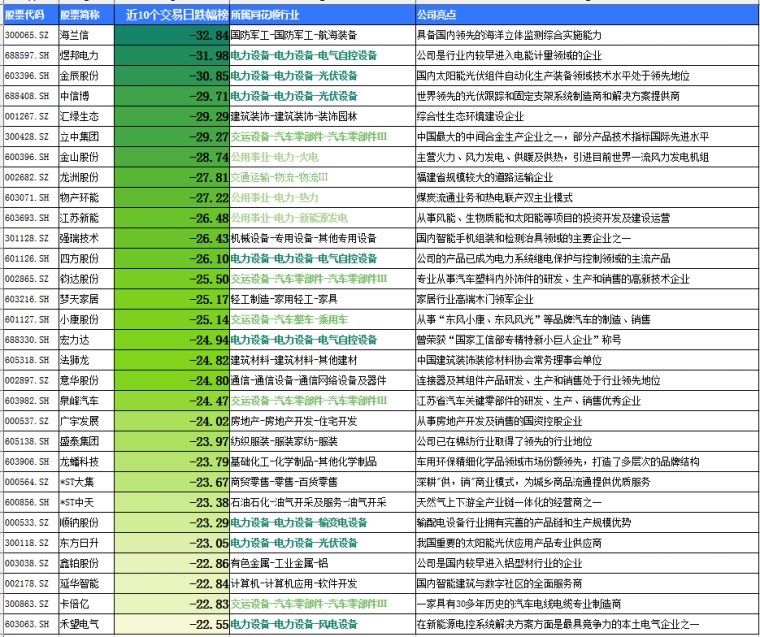Click the -32.84 decline value cell

click(x=172, y=35)
